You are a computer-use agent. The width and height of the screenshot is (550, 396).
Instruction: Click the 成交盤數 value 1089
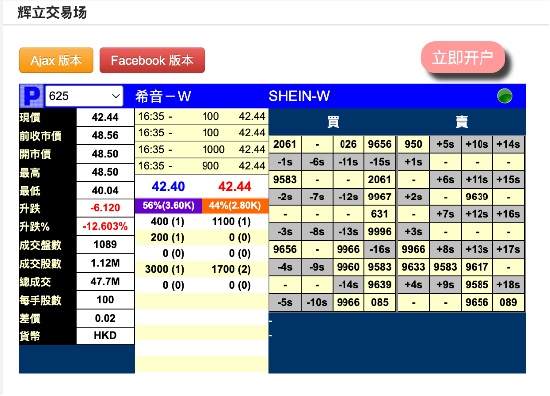tap(105, 244)
